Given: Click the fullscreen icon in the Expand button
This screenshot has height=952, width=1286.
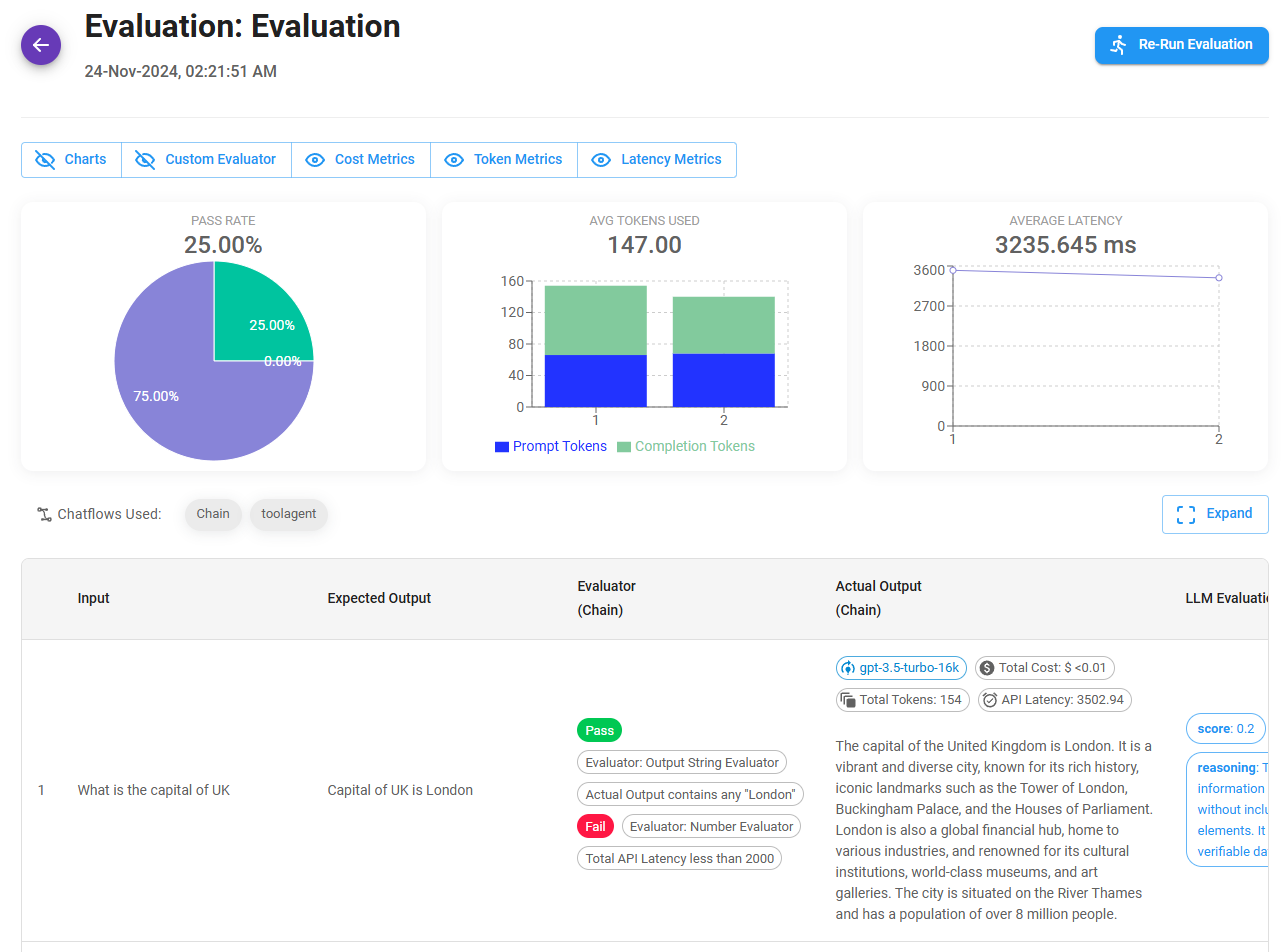Looking at the screenshot, I should click(x=1186, y=514).
